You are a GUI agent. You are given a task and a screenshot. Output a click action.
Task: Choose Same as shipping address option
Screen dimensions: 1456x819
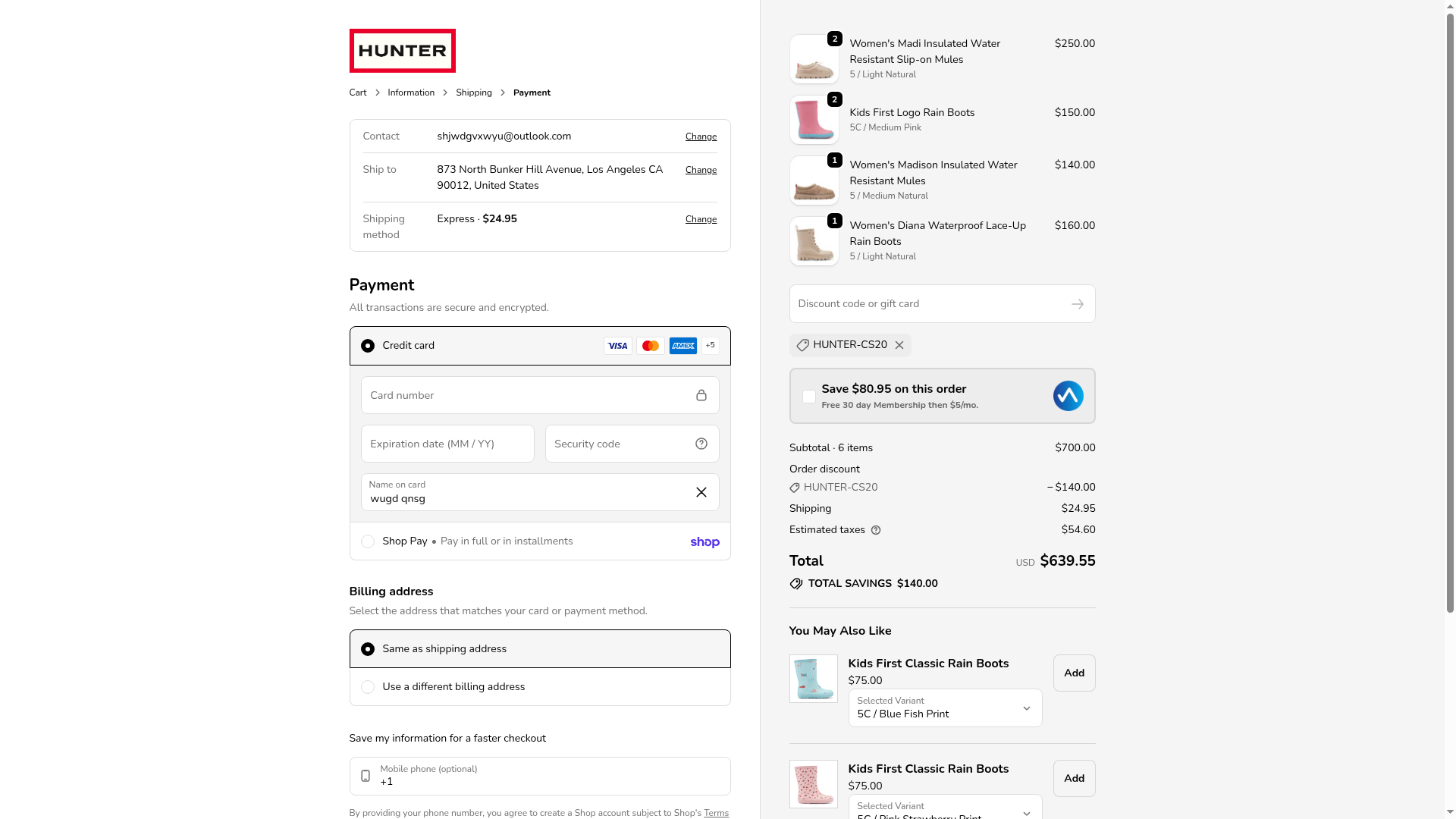coord(368,649)
